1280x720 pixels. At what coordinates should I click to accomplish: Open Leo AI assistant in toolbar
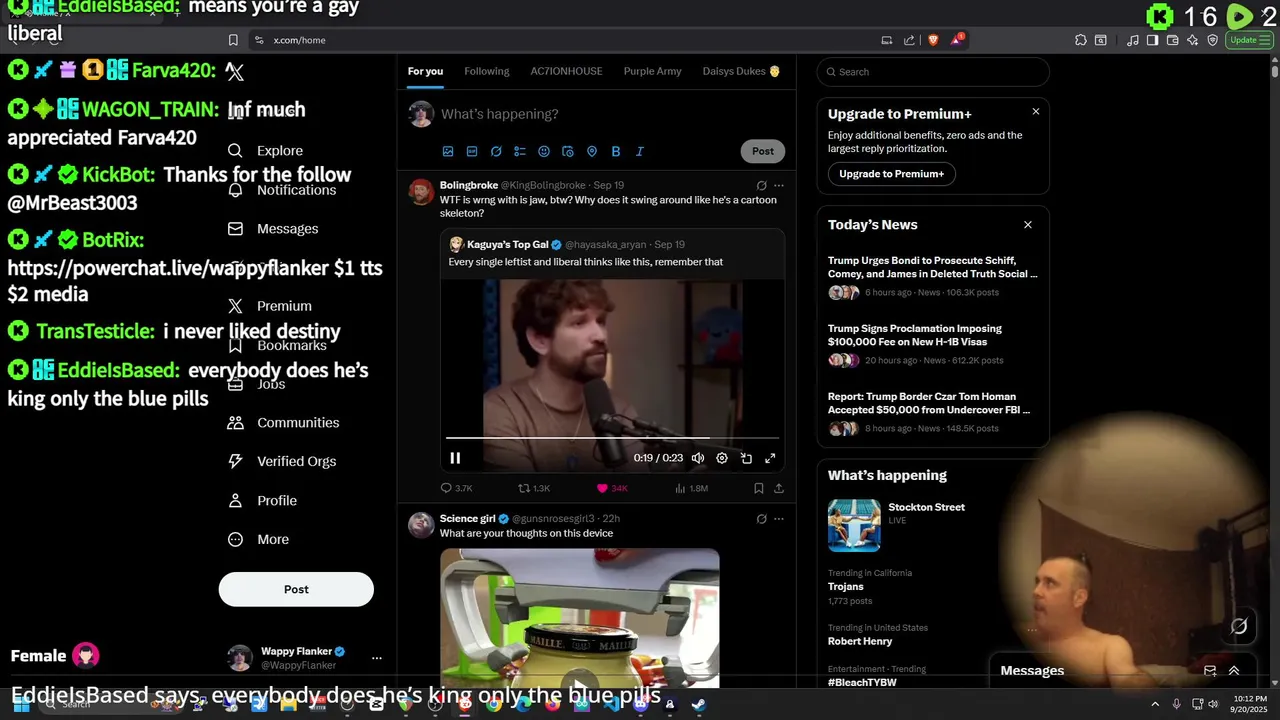[x=1194, y=40]
